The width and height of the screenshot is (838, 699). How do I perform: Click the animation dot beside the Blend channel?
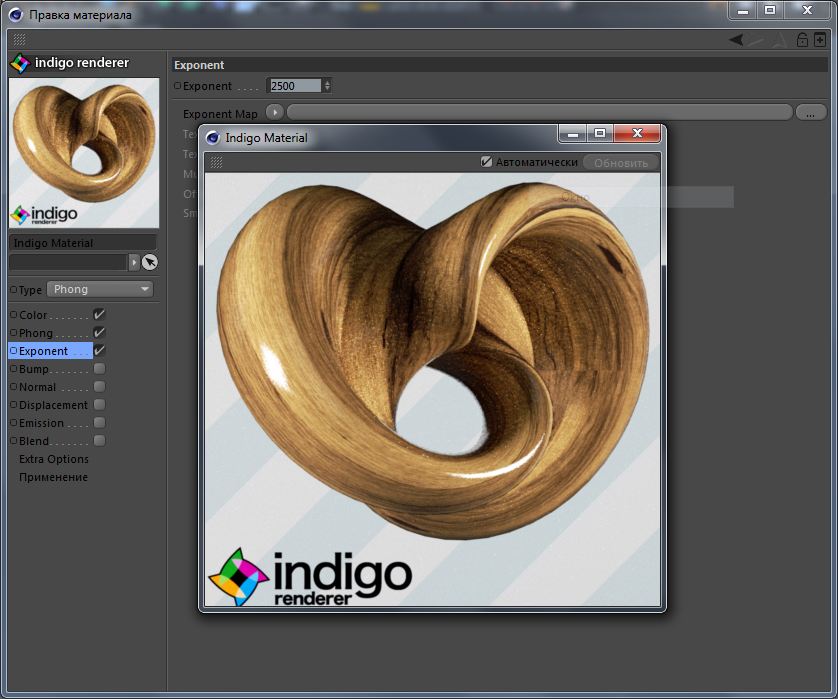click(x=14, y=441)
